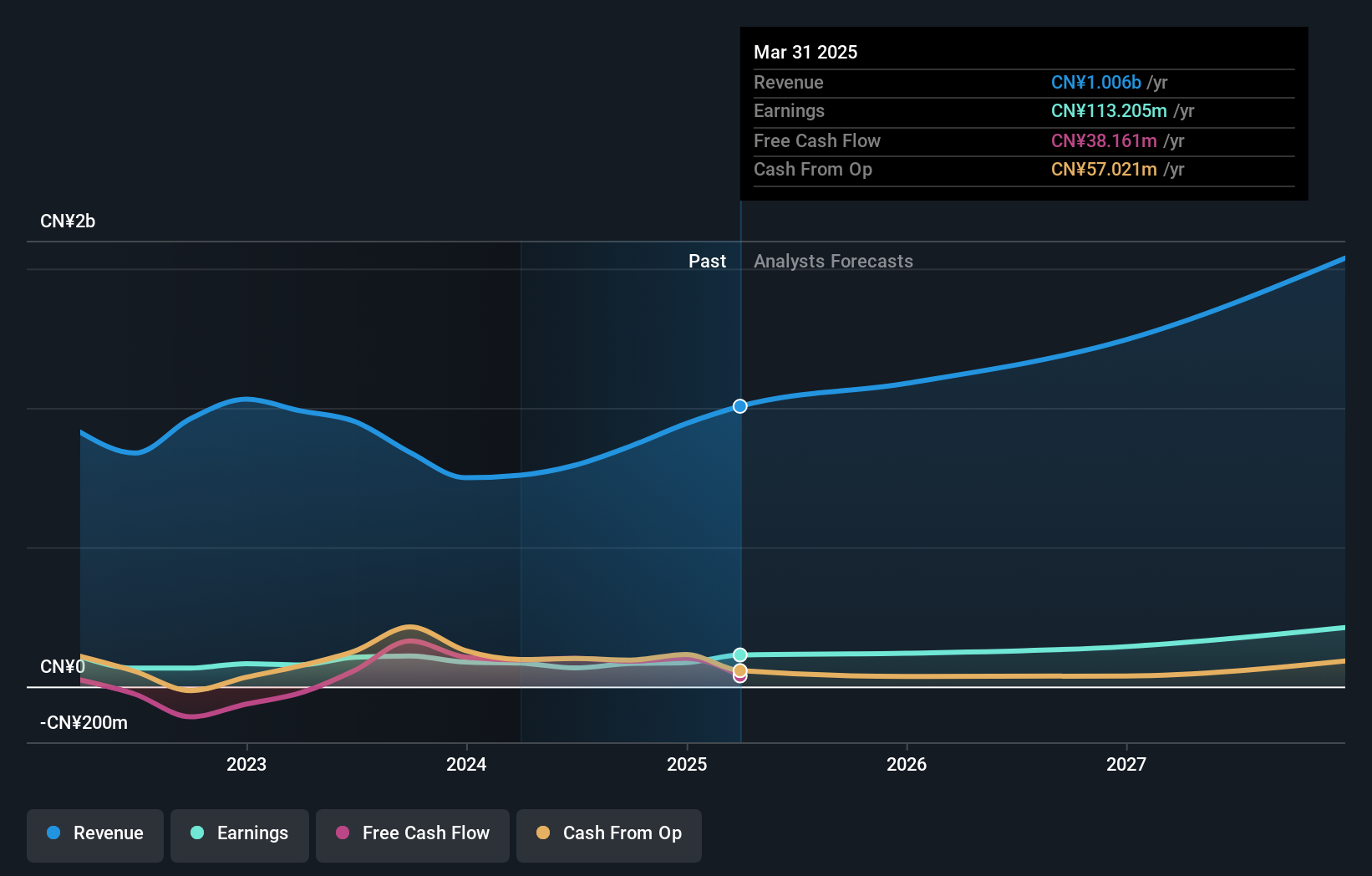This screenshot has width=1372, height=876.
Task: Click the teal Earnings data point marker
Action: coord(740,654)
